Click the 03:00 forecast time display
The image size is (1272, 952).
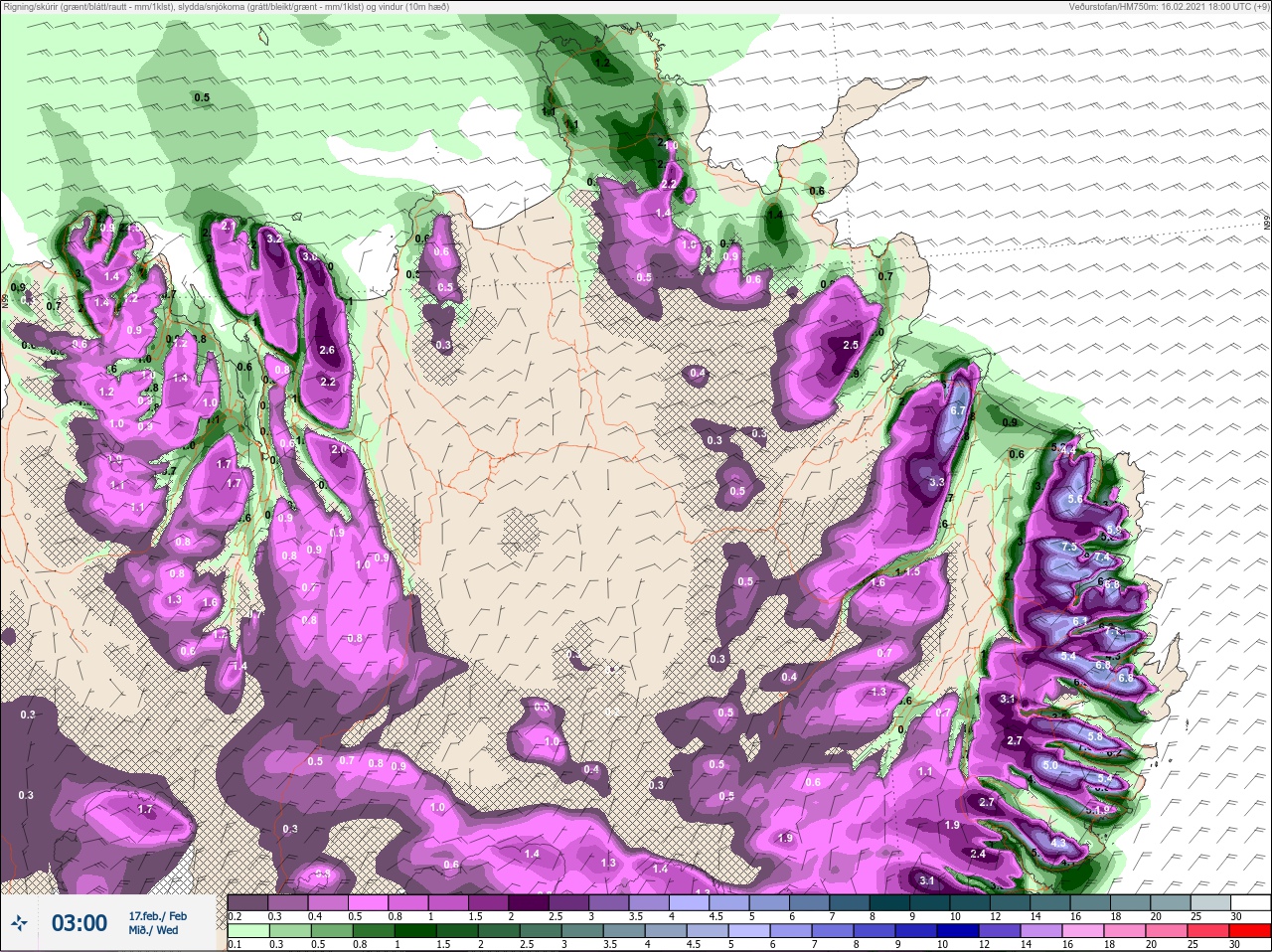pos(79,923)
